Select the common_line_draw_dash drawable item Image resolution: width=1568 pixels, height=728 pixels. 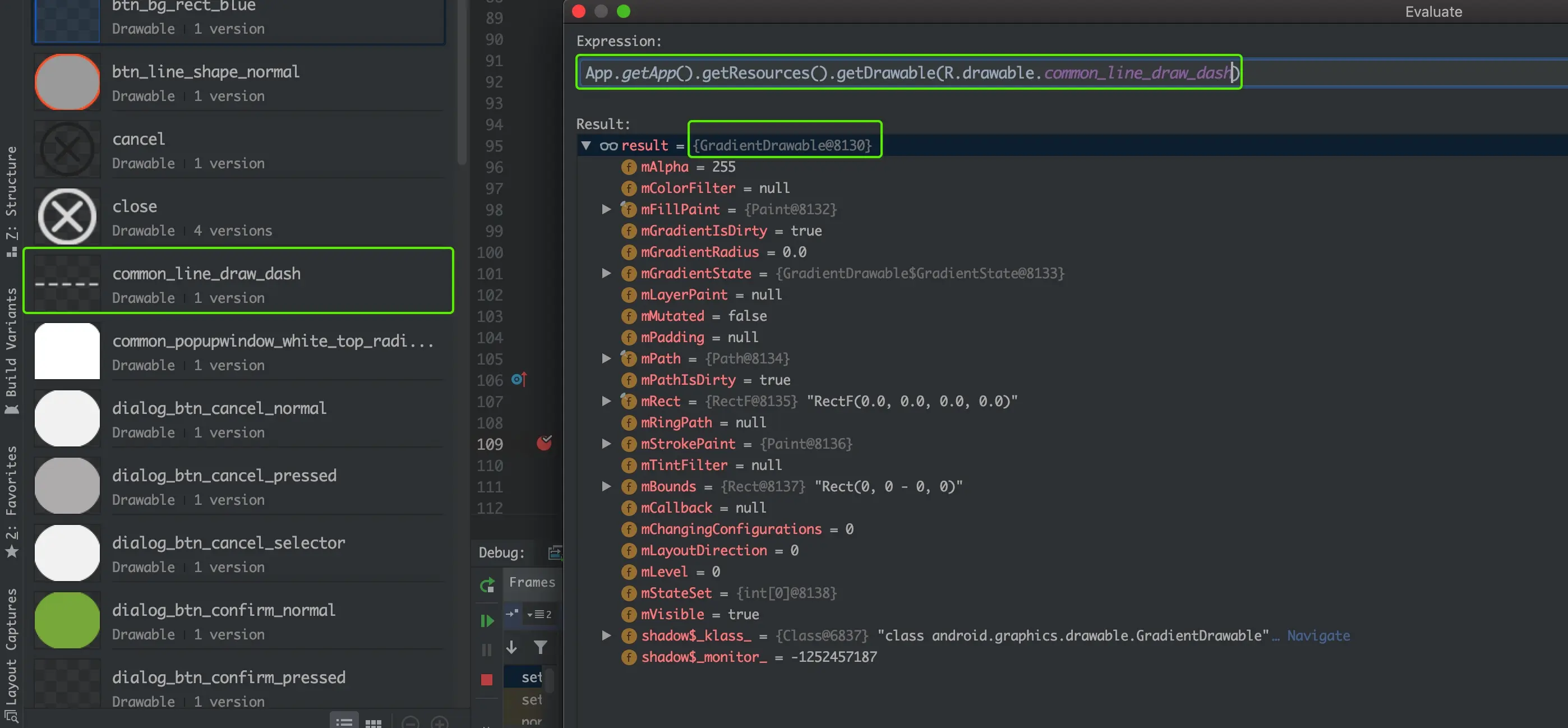(238, 280)
